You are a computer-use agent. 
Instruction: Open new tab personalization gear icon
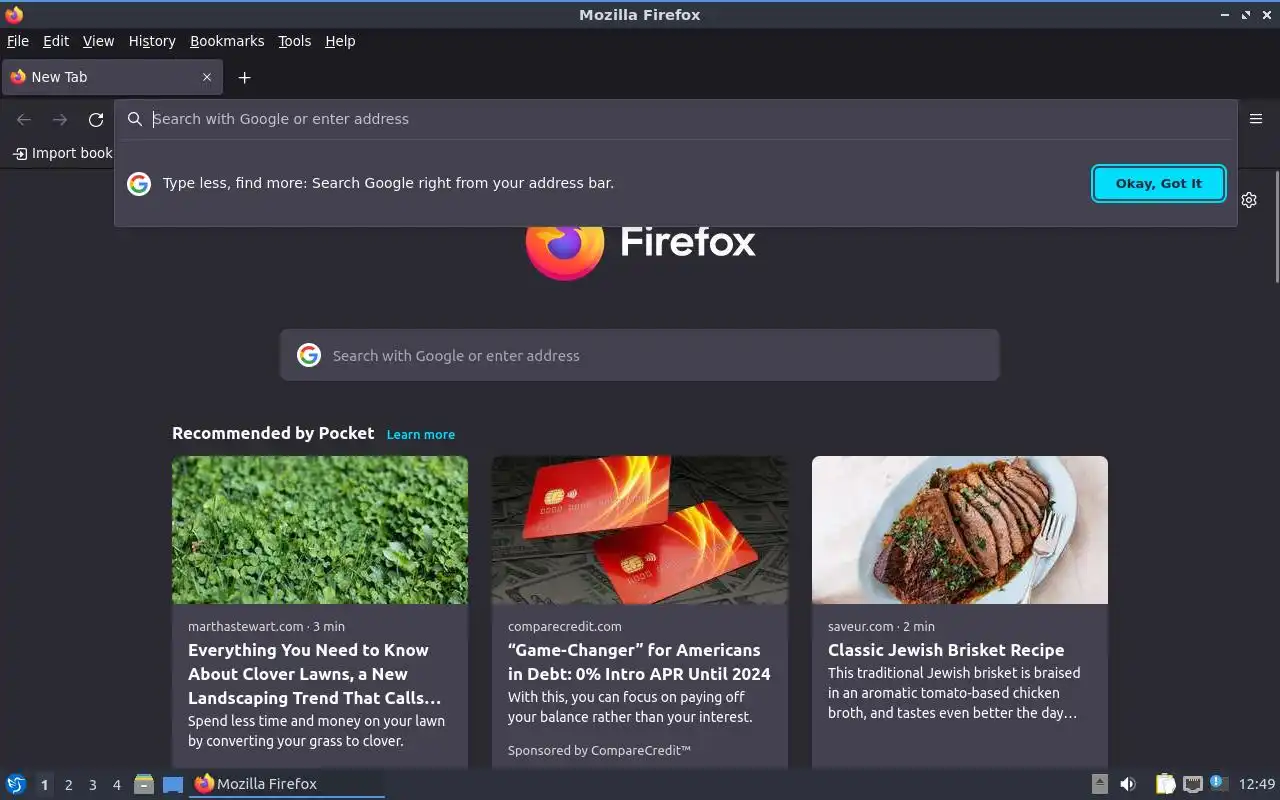(1249, 200)
